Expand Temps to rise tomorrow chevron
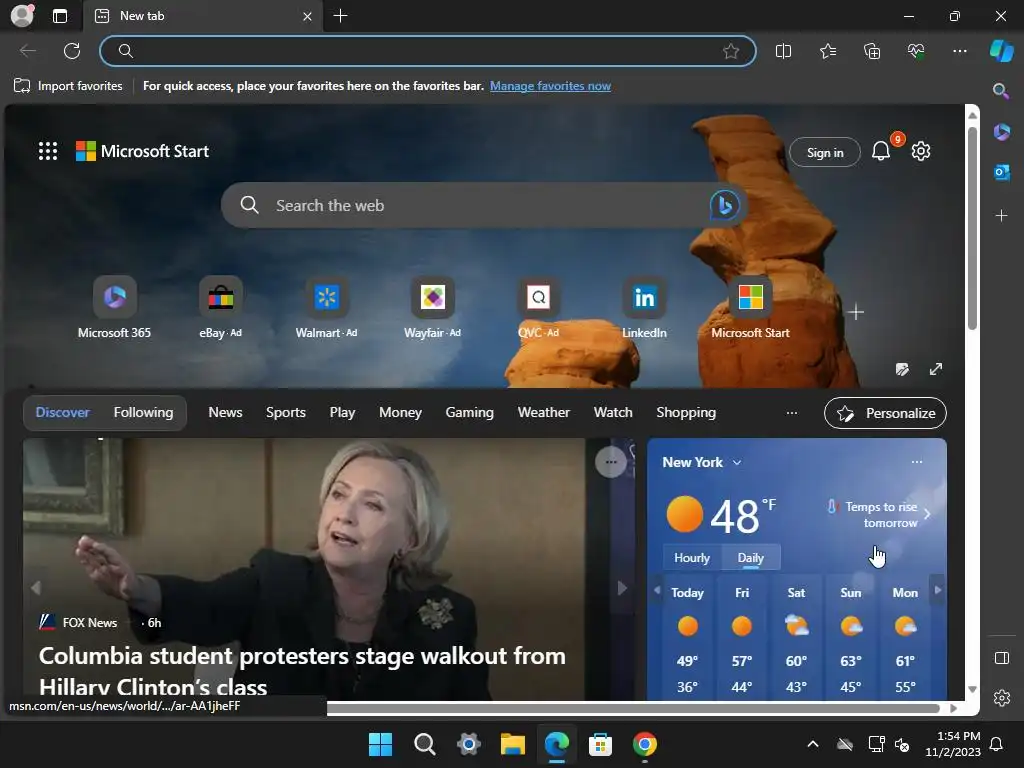The width and height of the screenshot is (1024, 768). 927,514
